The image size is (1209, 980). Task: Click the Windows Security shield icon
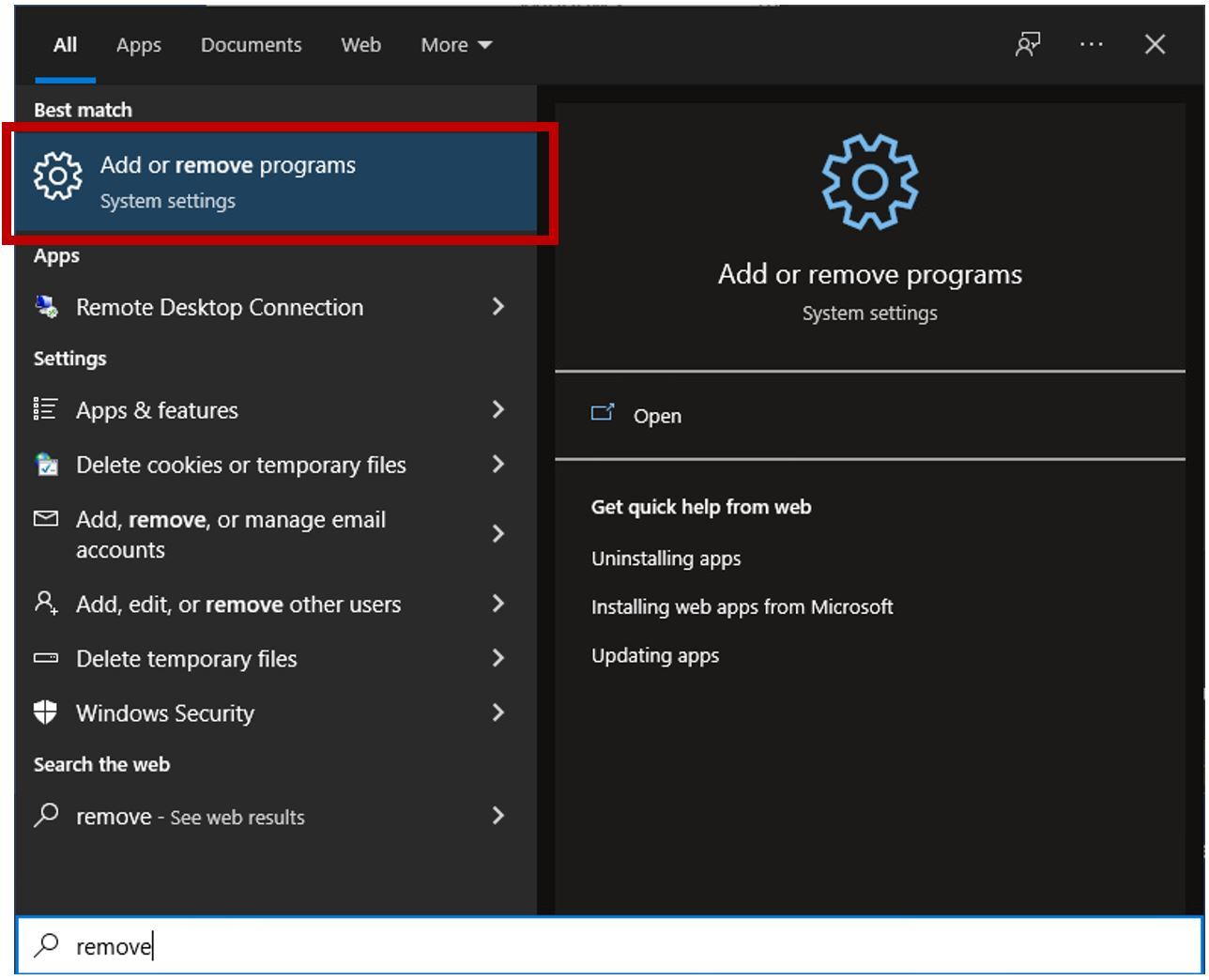(x=46, y=712)
